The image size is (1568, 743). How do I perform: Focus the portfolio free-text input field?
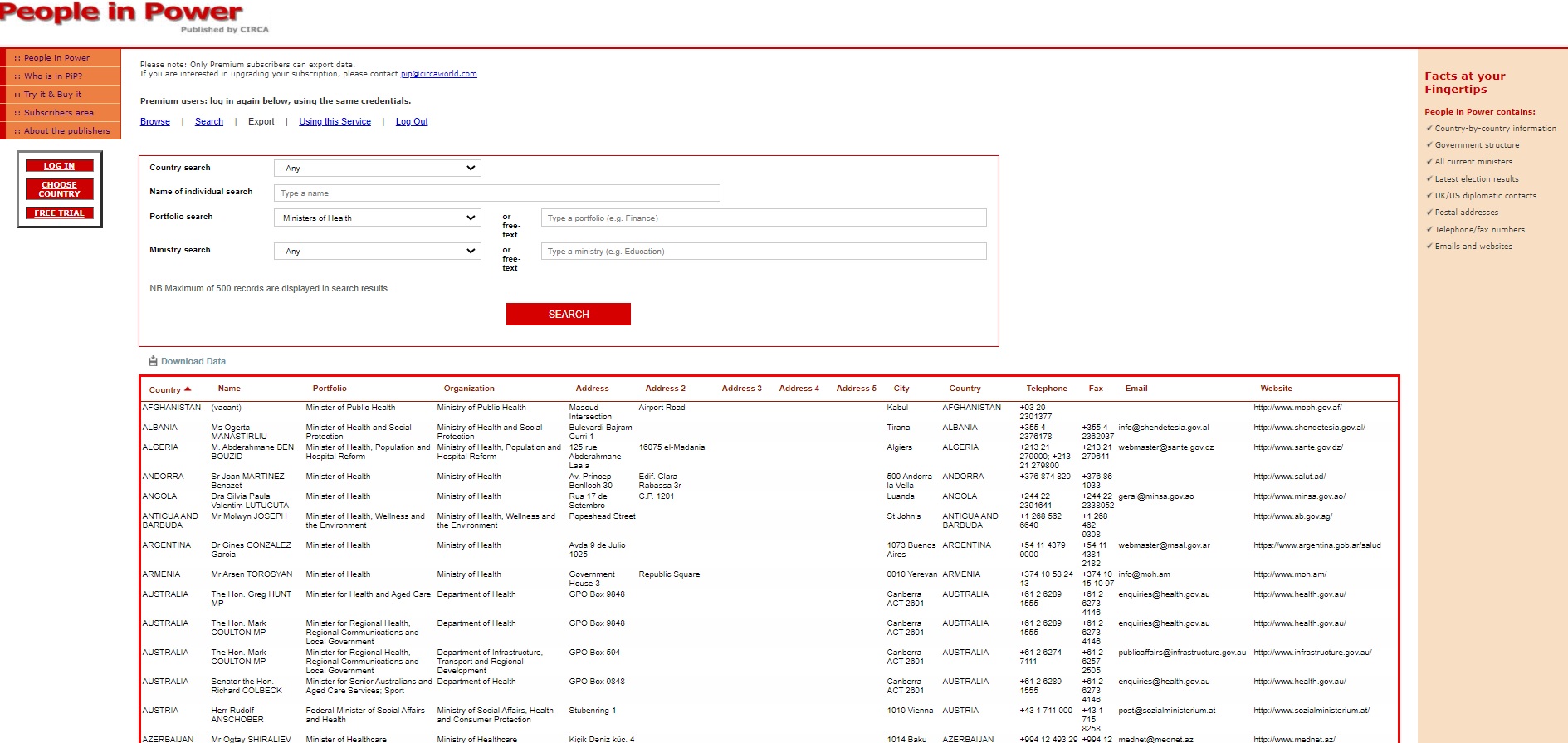(x=764, y=218)
